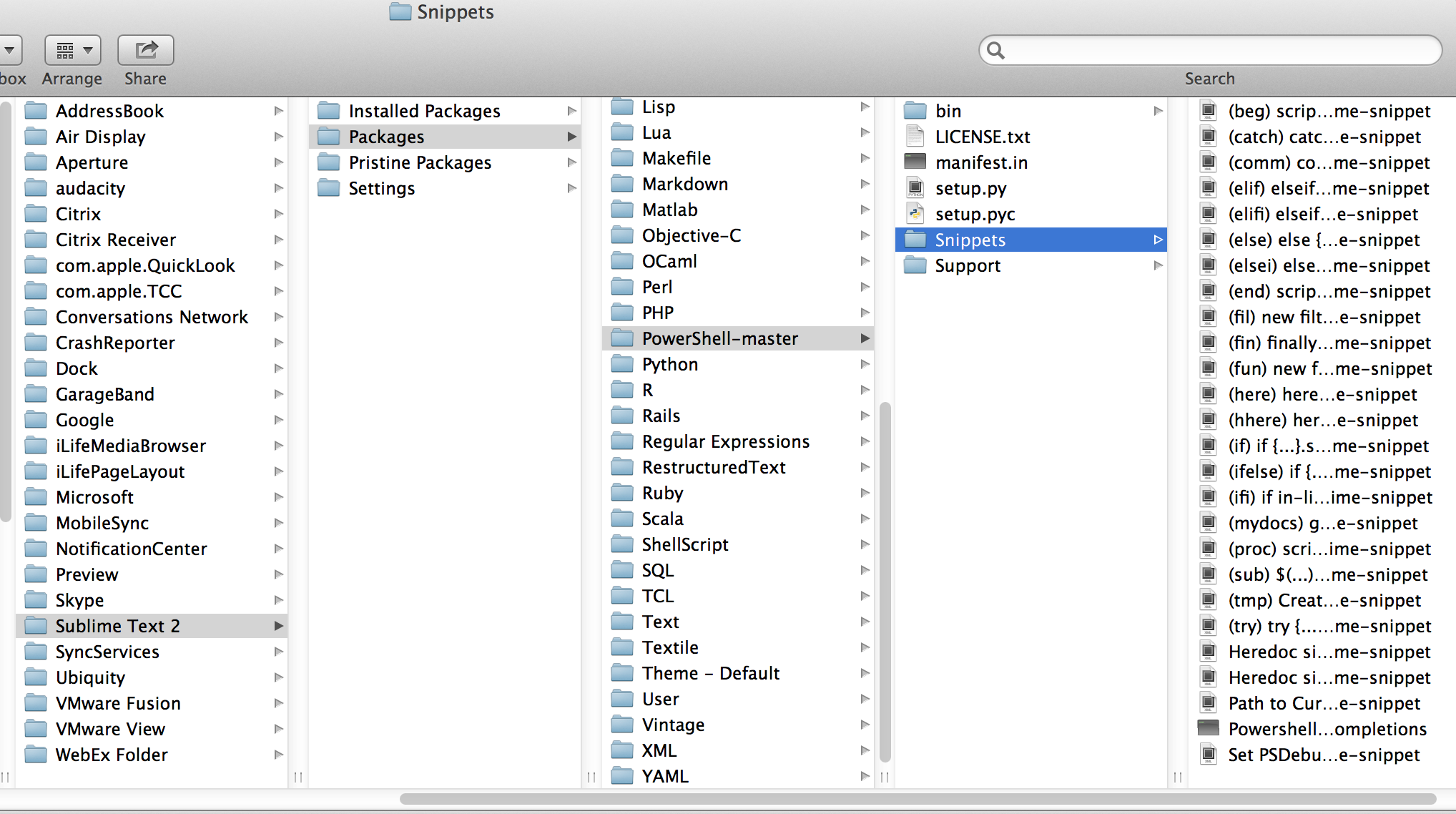Click the magnifying glass search icon
Viewport: 1456px width, 814px height.
[995, 50]
